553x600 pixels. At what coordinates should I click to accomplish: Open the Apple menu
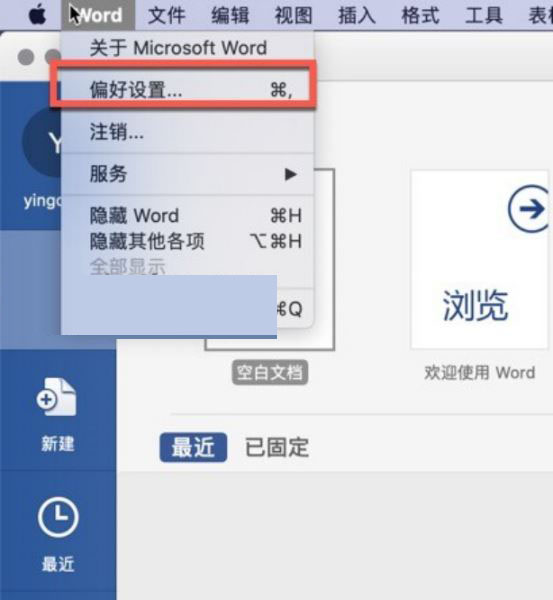[38, 15]
